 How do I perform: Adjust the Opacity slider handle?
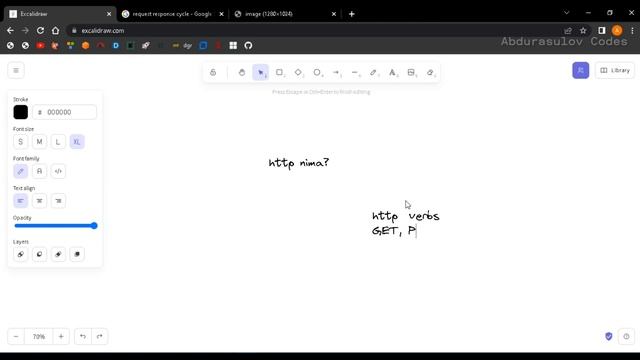[x=94, y=226]
